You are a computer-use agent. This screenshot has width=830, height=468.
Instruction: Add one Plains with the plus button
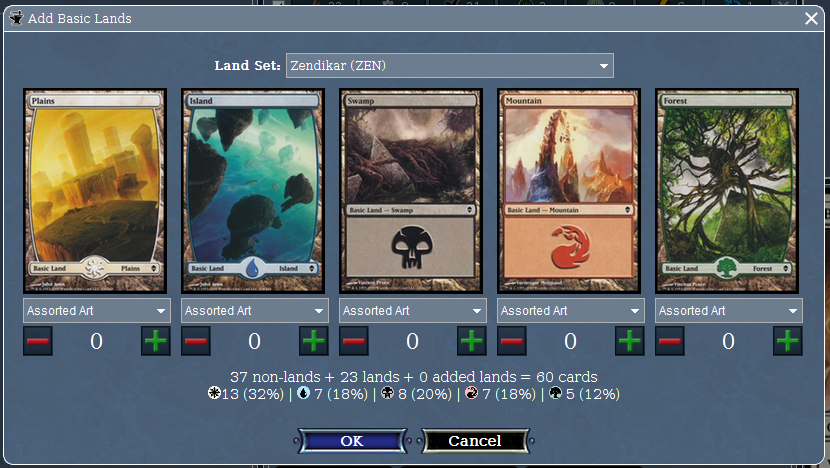pos(156,341)
